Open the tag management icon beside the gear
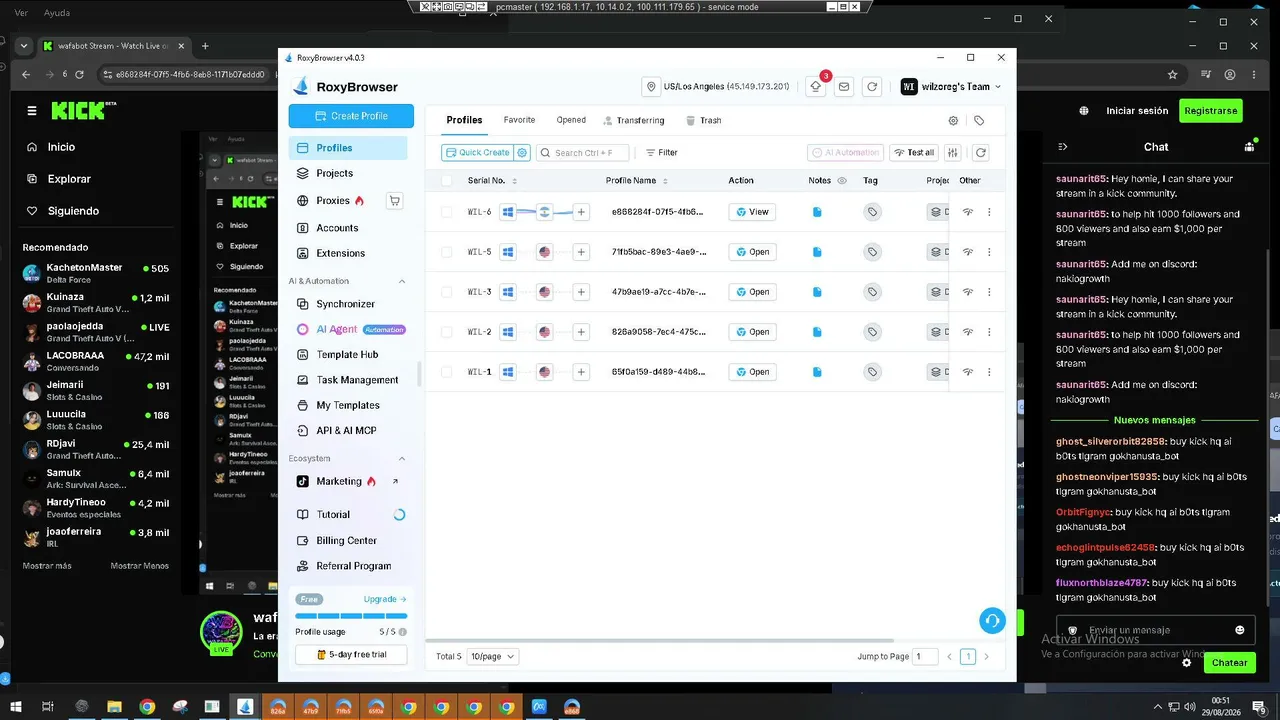 point(979,120)
